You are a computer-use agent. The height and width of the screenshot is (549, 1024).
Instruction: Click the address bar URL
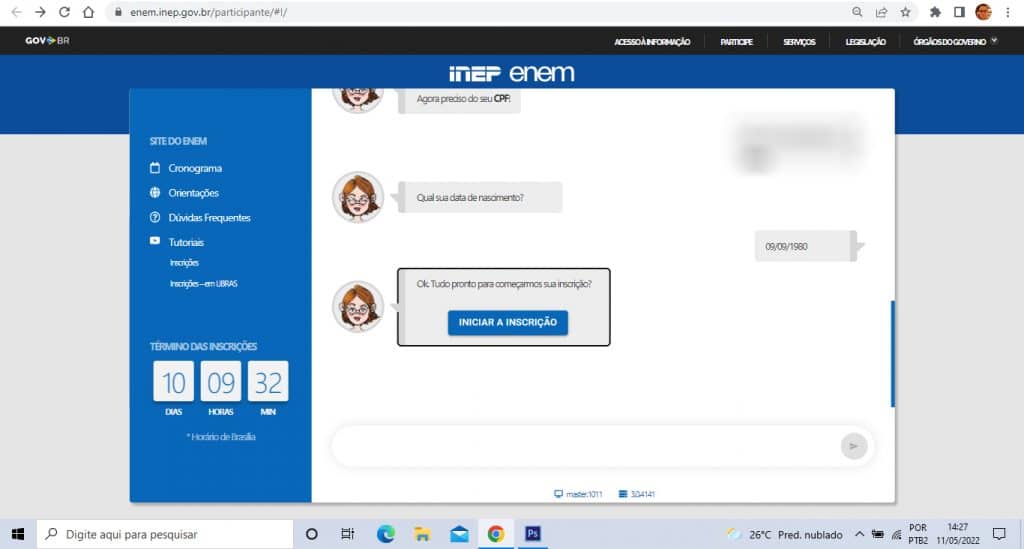(x=208, y=12)
